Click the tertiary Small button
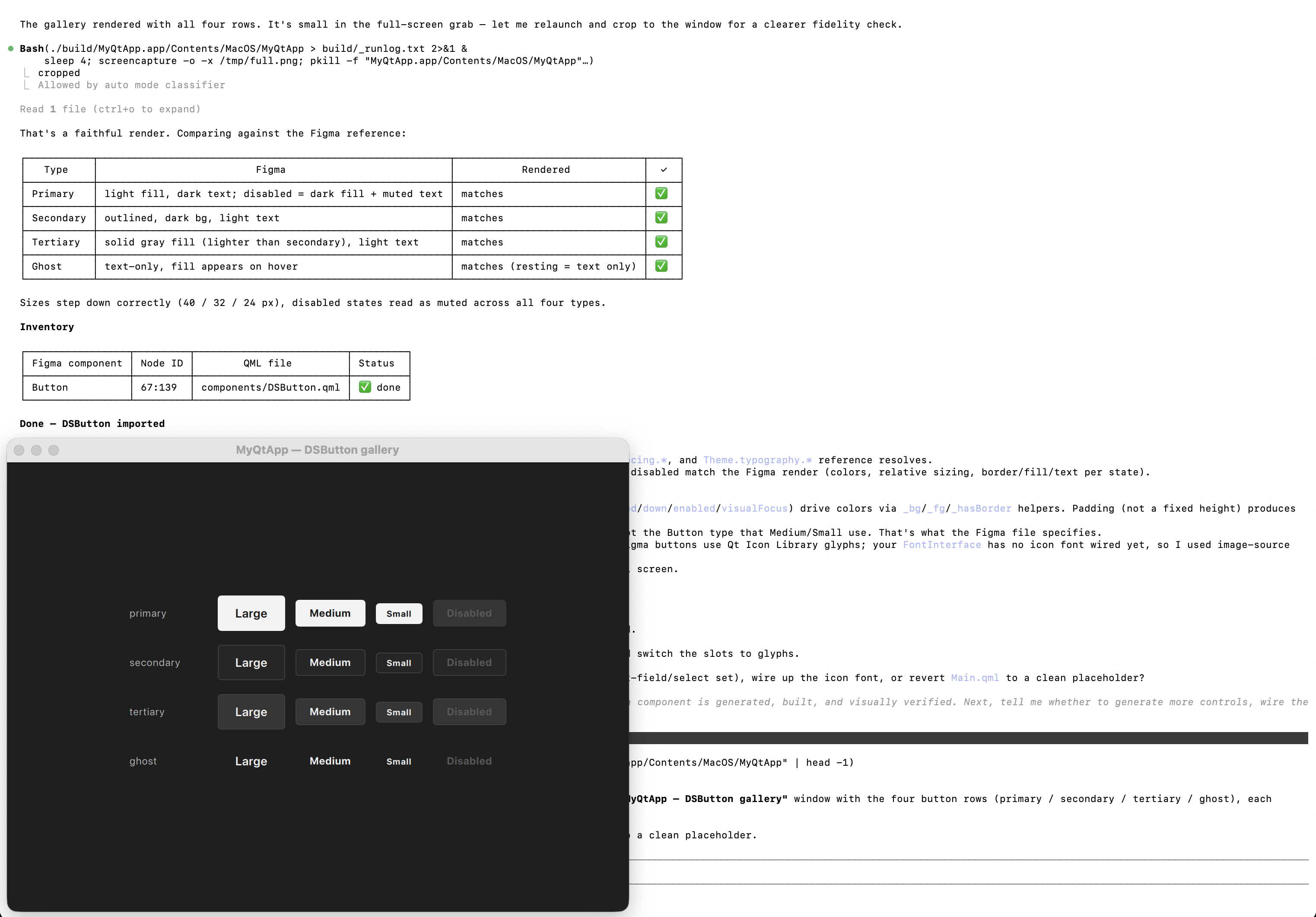Viewport: 1316px width, 917px height. pos(399,713)
